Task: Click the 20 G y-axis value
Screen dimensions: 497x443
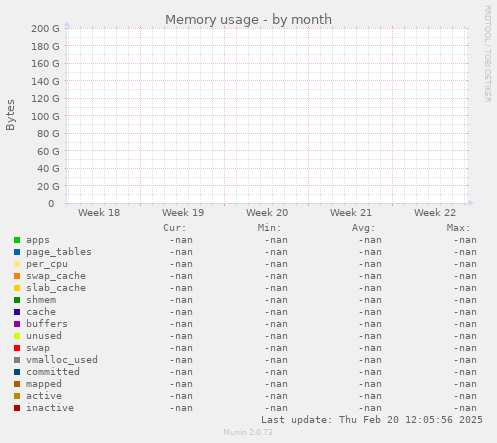Action: [x=48, y=186]
